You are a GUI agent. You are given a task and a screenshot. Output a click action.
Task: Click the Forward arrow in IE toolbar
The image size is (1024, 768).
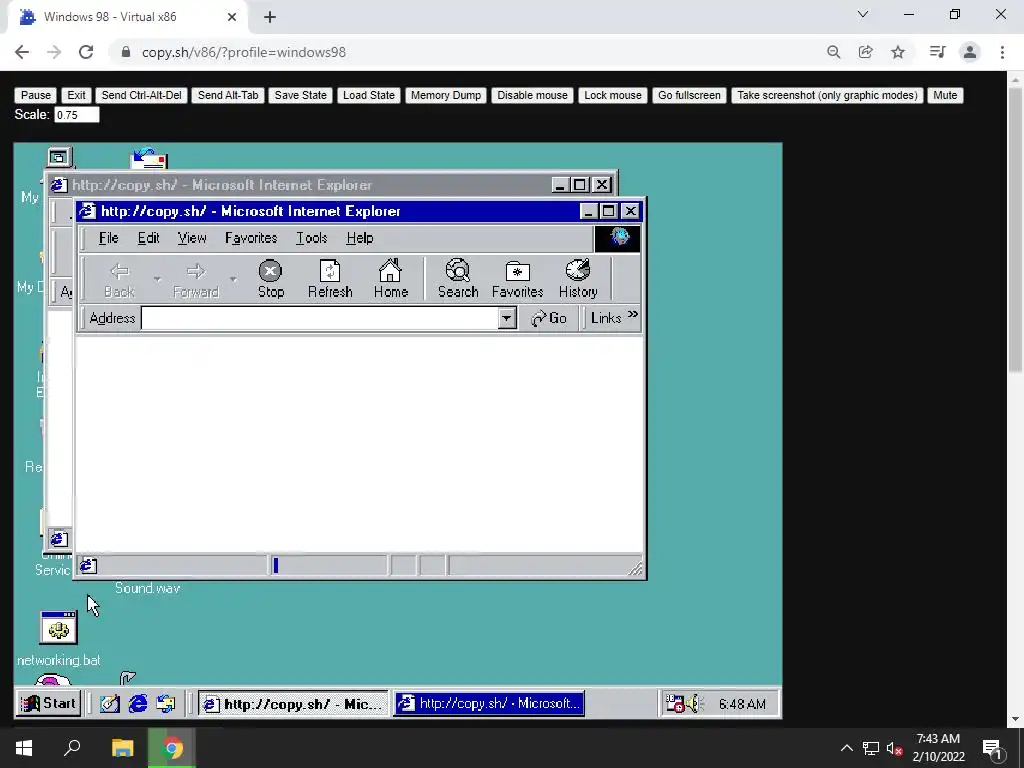point(195,279)
